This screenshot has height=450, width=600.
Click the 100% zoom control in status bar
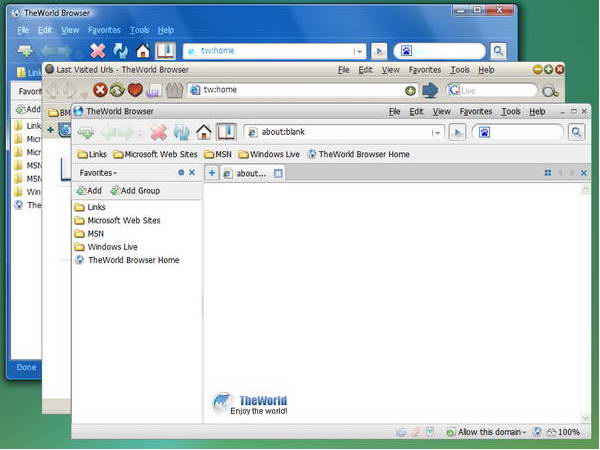[x=563, y=432]
